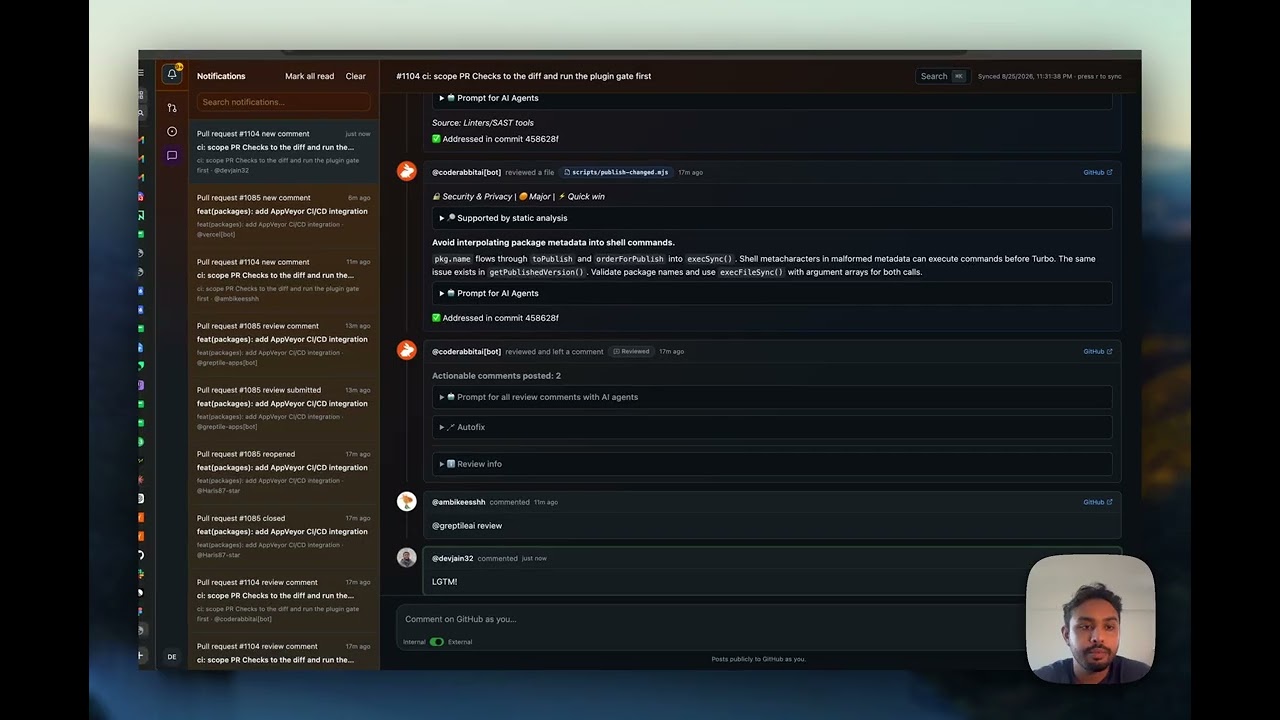Open 'Pull request #1085 review comment' notification
This screenshot has width=1280, height=720.
click(x=284, y=344)
